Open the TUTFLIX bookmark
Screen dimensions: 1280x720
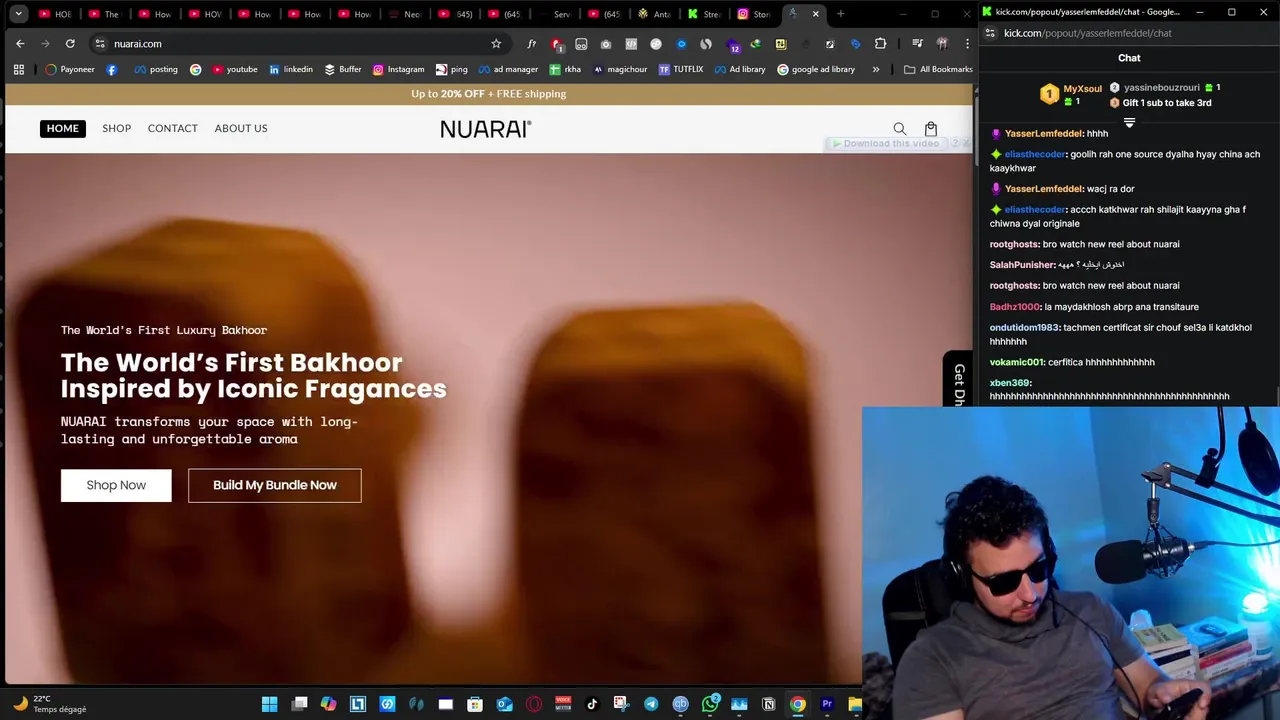tap(681, 70)
